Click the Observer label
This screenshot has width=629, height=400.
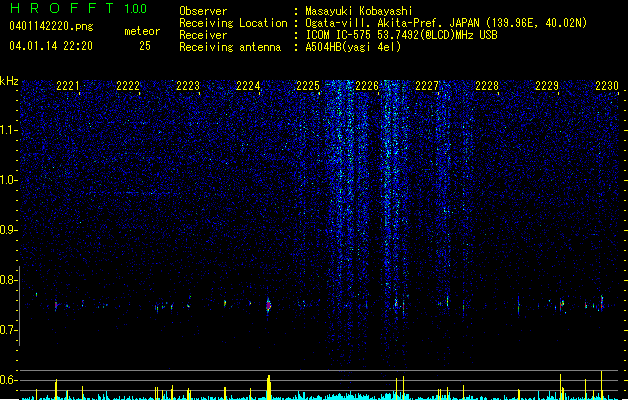click(x=203, y=11)
